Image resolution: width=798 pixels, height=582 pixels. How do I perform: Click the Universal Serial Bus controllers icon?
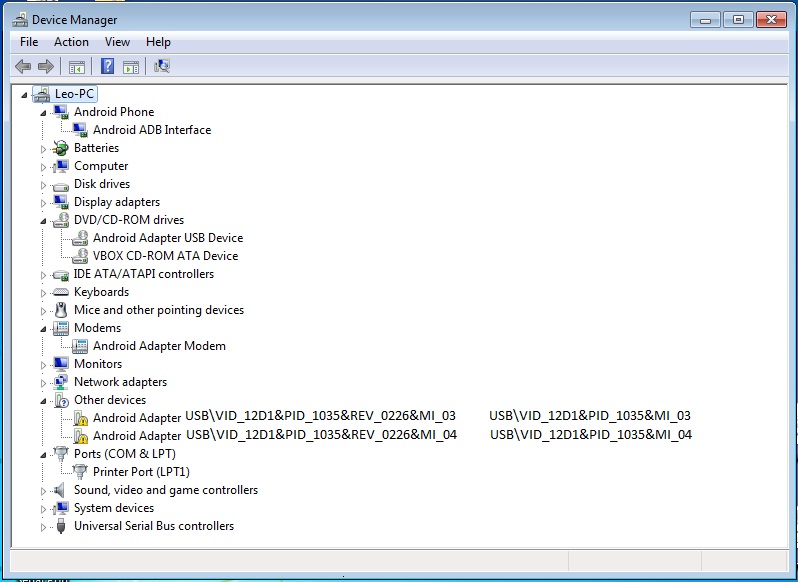click(61, 526)
